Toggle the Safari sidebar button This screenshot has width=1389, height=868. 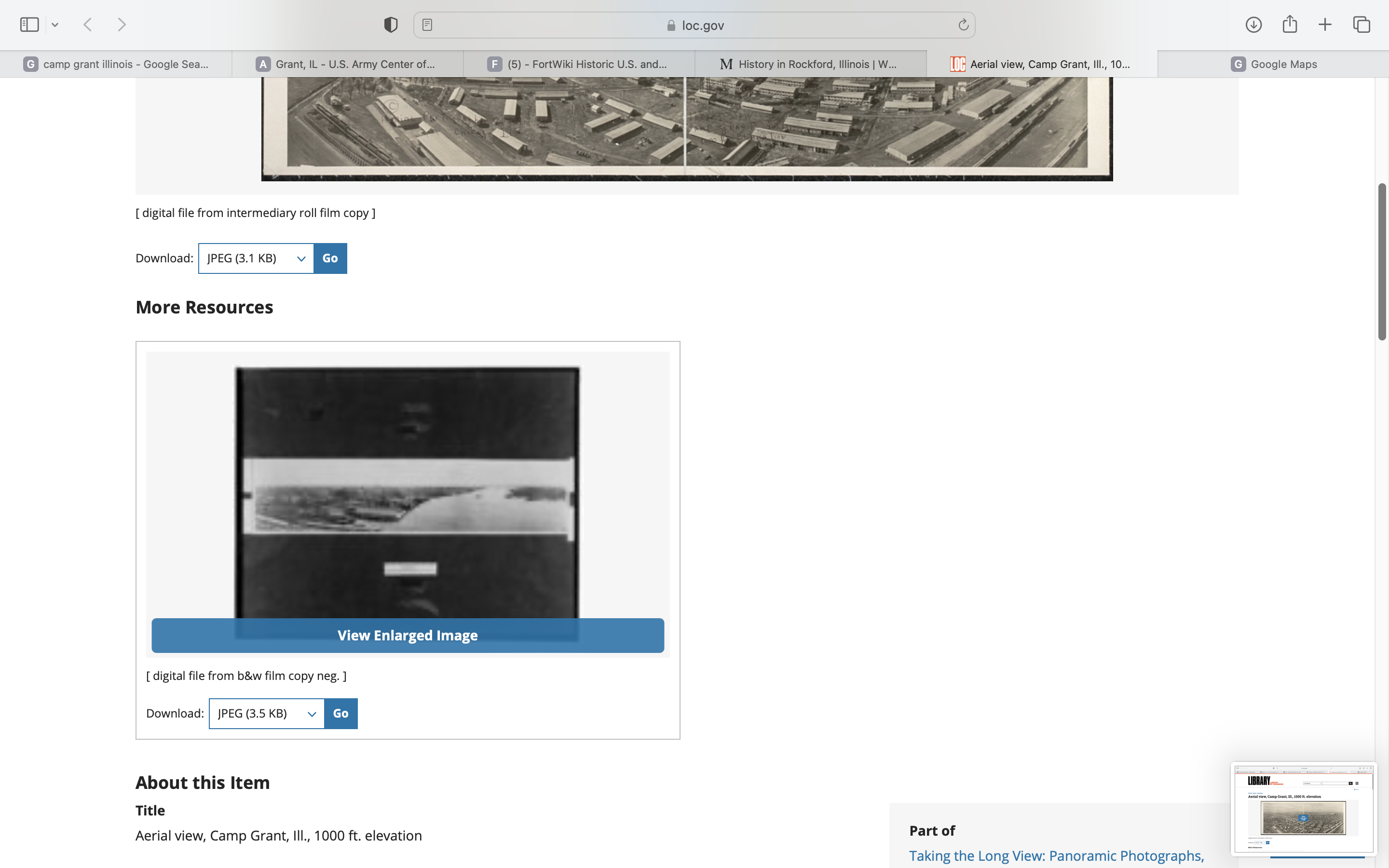pos(29,25)
